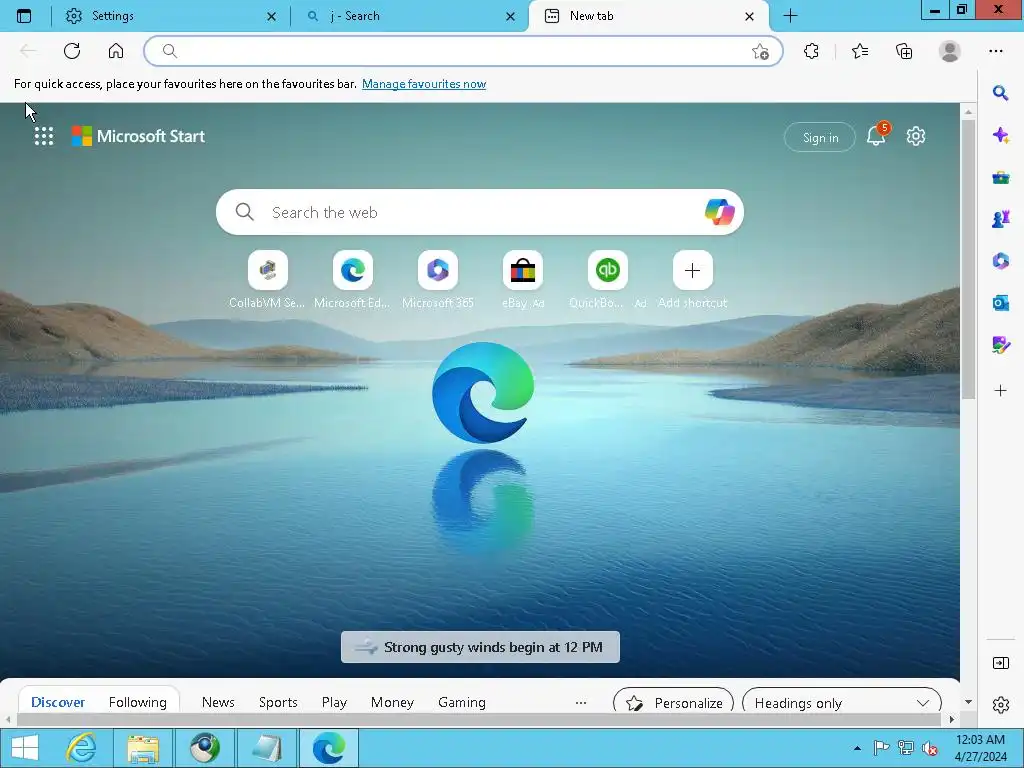
Task: Open the Collections icon
Action: coord(904,51)
